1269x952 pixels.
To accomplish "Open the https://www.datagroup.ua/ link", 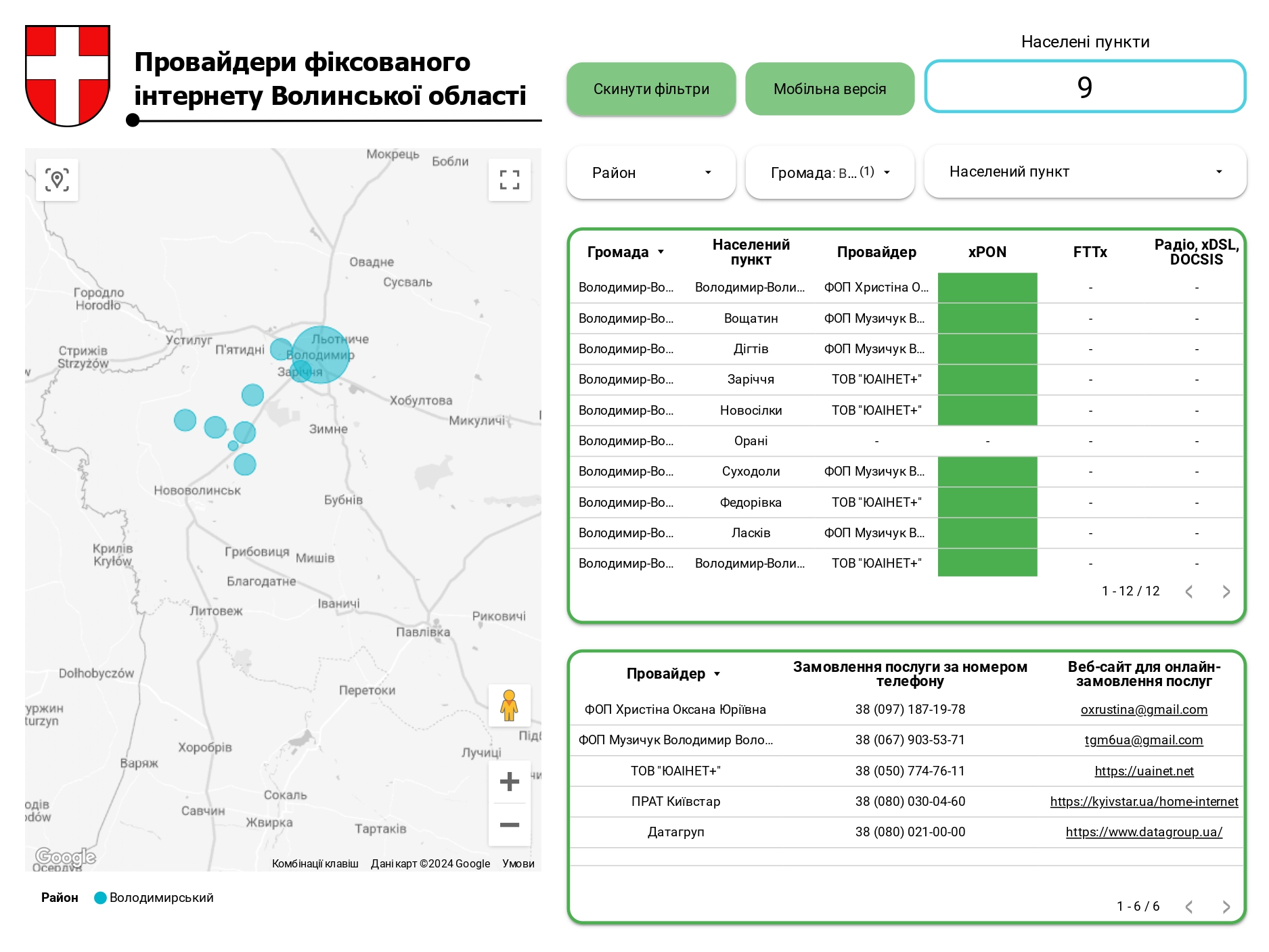I will [x=1144, y=832].
